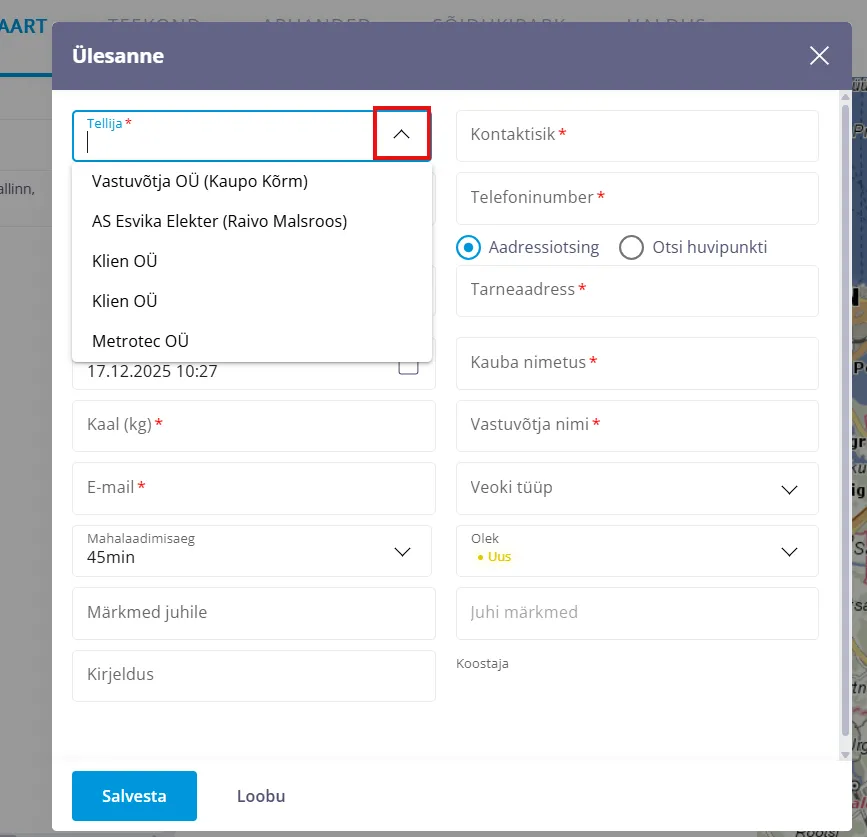Focus the Kontaktisik input field
This screenshot has height=837, width=867.
point(637,135)
